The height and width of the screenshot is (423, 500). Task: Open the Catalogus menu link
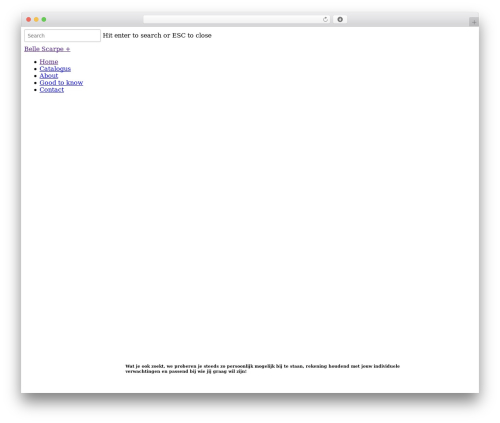point(55,69)
